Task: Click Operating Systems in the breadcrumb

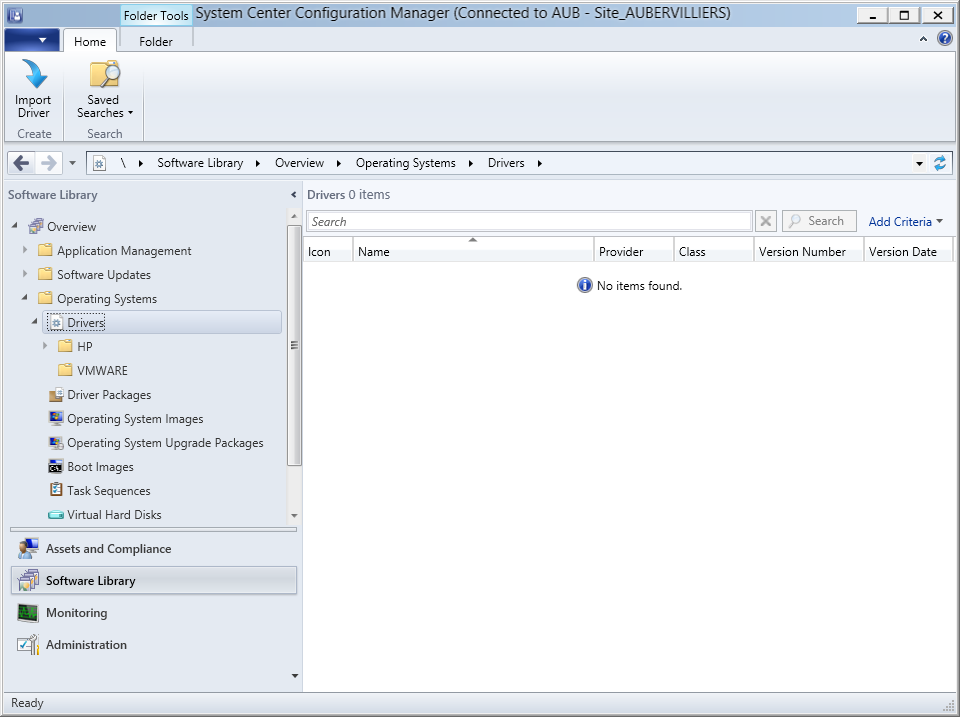Action: point(405,163)
